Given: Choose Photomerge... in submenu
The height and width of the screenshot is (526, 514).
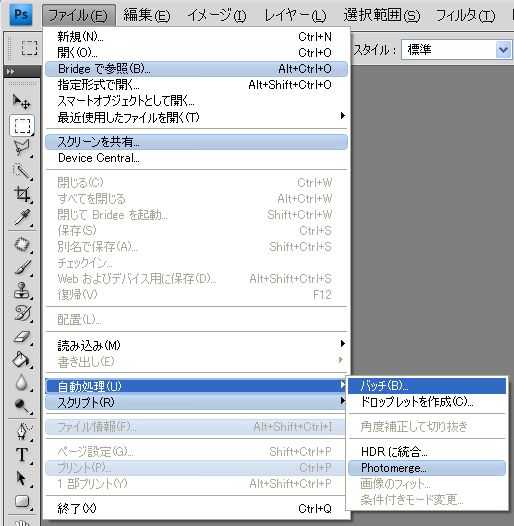Looking at the screenshot, I should pyautogui.click(x=427, y=468).
